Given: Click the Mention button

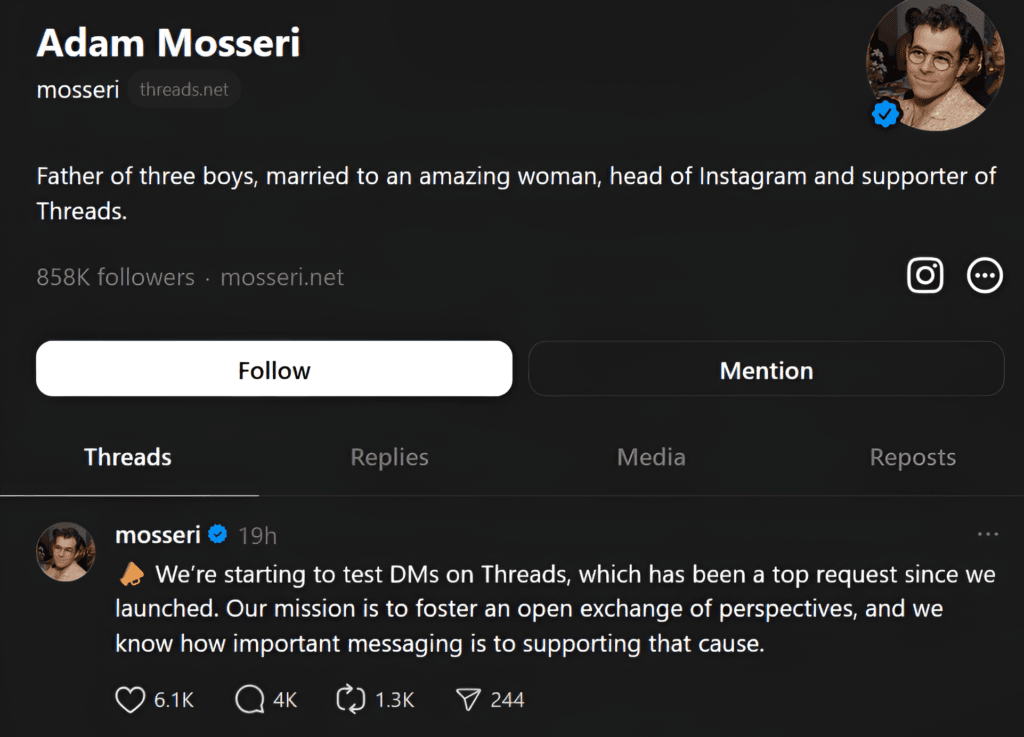Looking at the screenshot, I should (766, 369).
